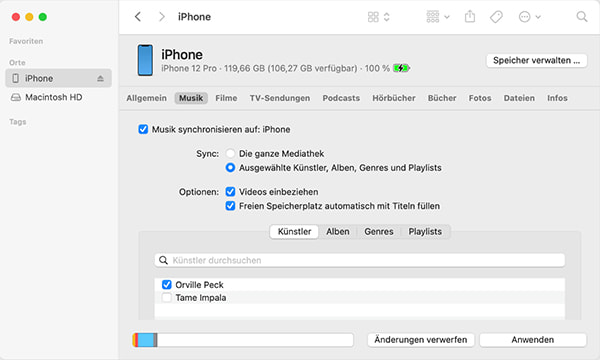Image resolution: width=600 pixels, height=360 pixels.
Task: Open the ellipsis action menu
Action: pos(530,17)
